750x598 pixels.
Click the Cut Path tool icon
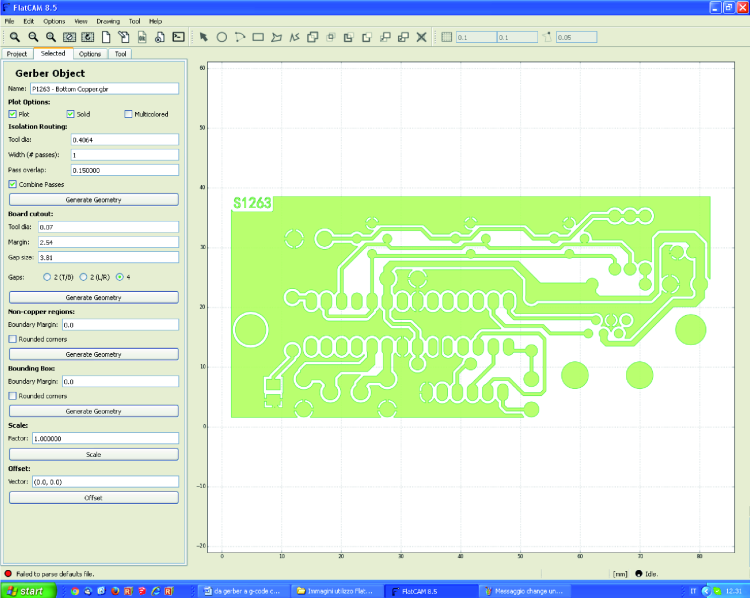pyautogui.click(x=367, y=37)
